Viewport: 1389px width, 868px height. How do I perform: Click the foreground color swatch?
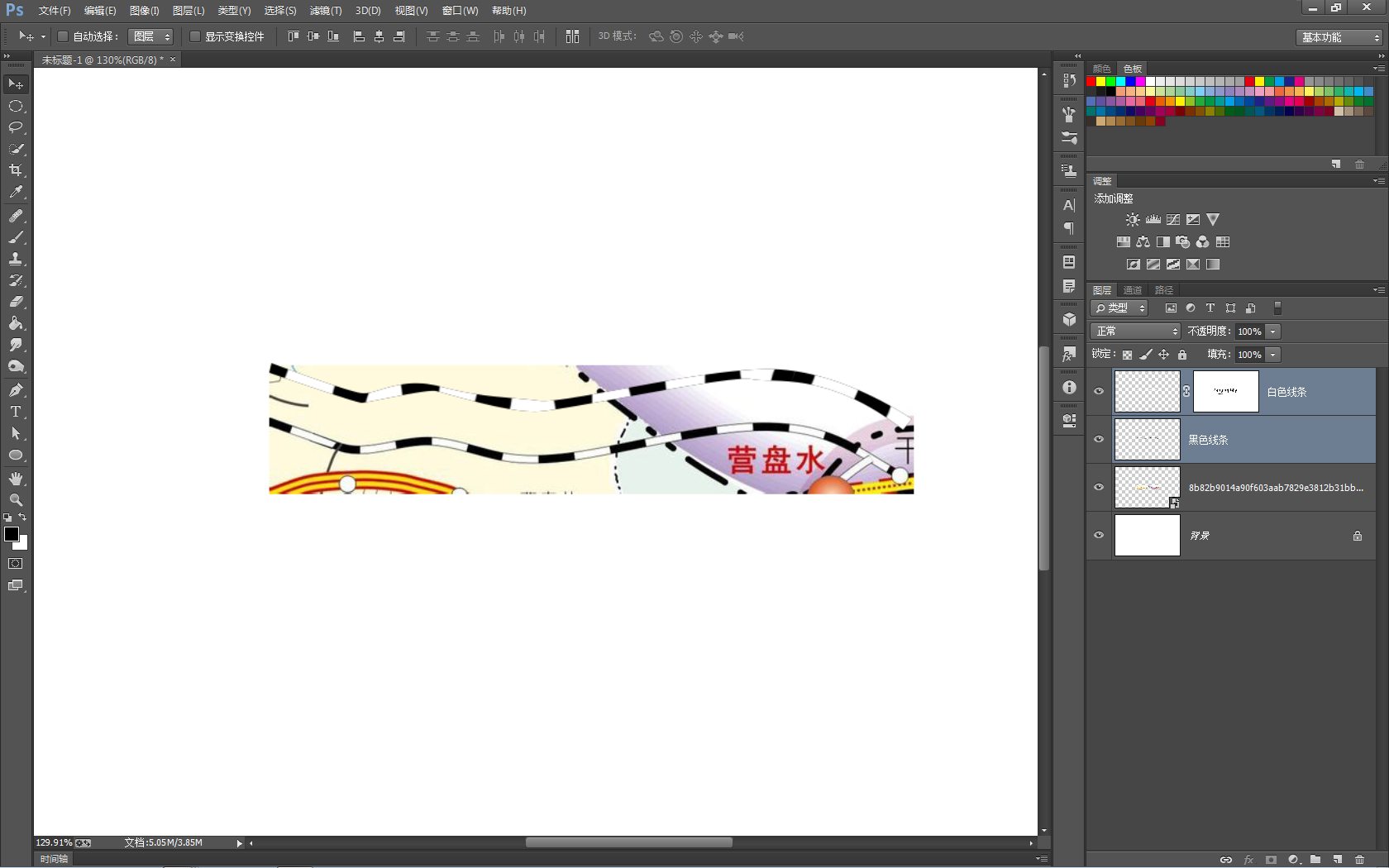[x=12, y=534]
